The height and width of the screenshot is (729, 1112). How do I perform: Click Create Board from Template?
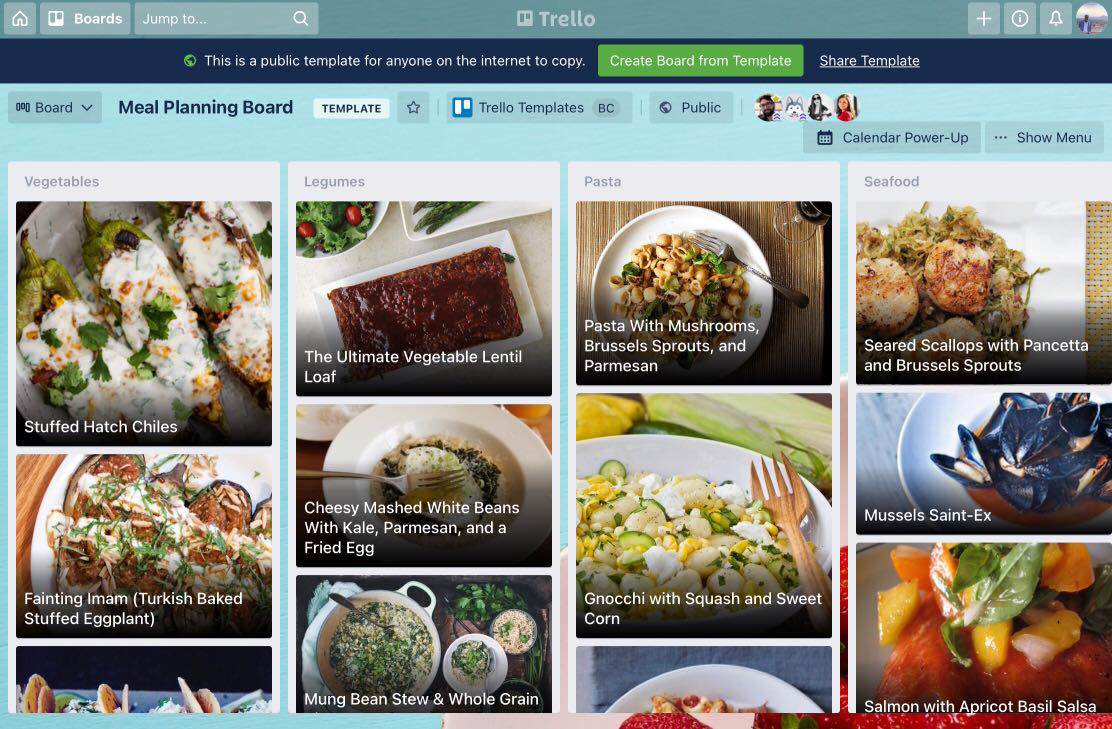701,61
